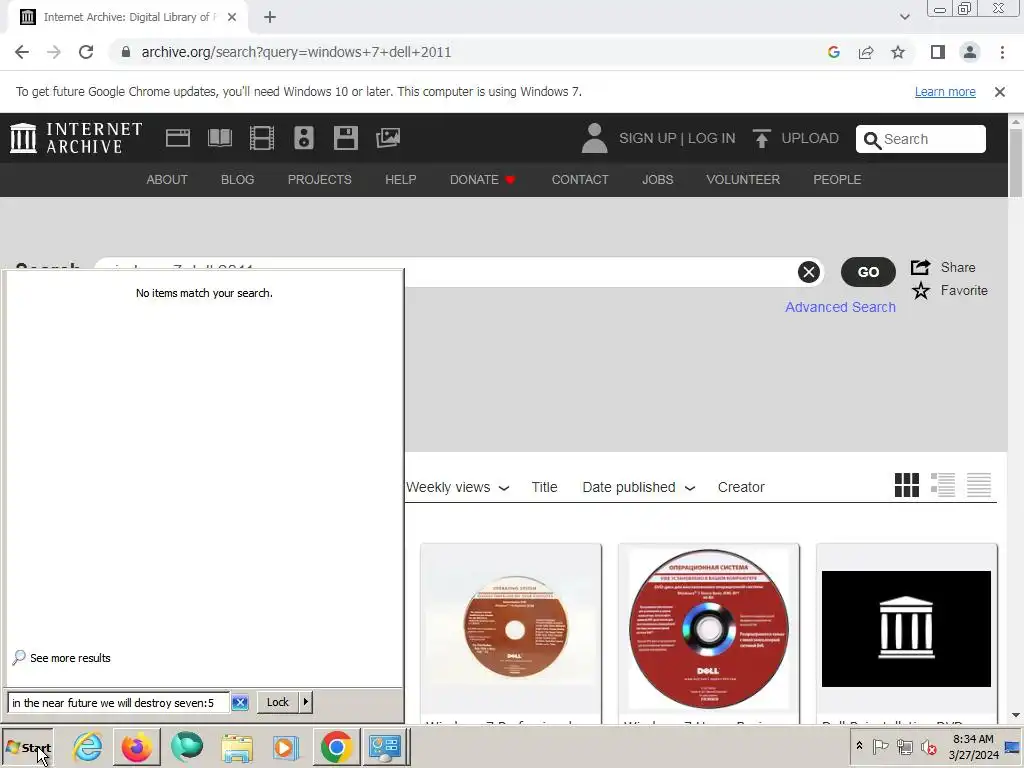This screenshot has width=1024, height=768.
Task: Open Firefox from the taskbar
Action: click(136, 746)
